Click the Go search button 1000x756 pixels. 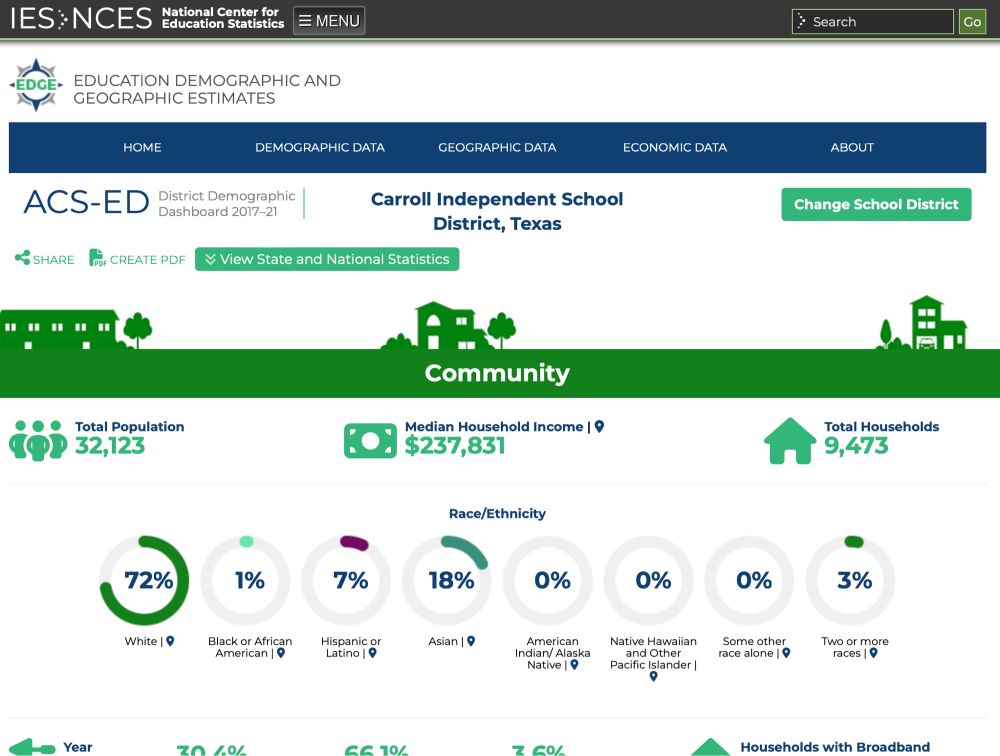pyautogui.click(x=972, y=21)
